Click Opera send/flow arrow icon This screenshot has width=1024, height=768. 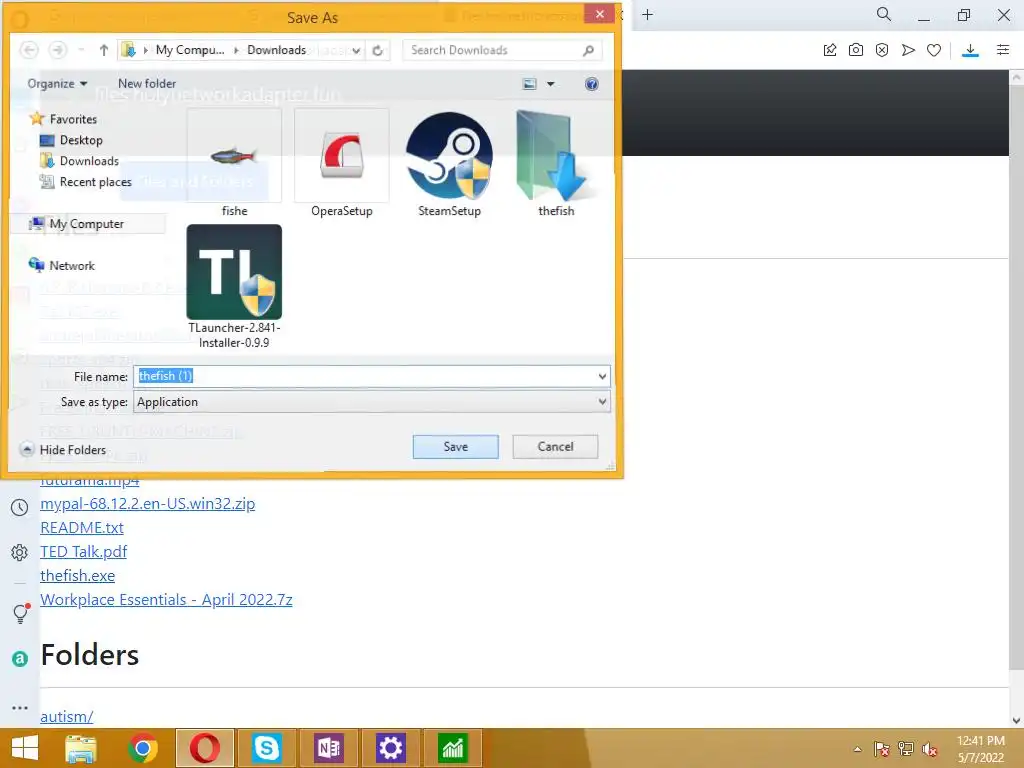[x=908, y=50]
